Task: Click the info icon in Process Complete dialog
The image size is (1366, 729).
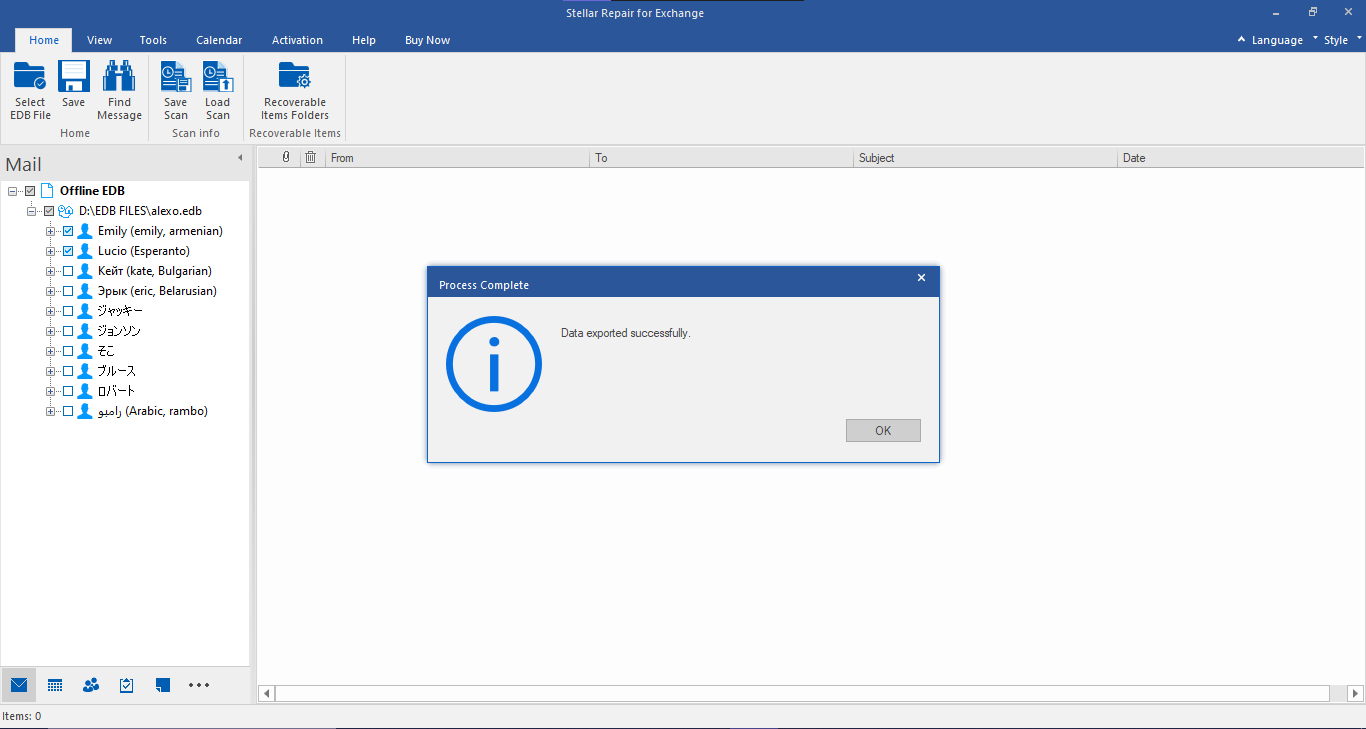Action: (493, 364)
